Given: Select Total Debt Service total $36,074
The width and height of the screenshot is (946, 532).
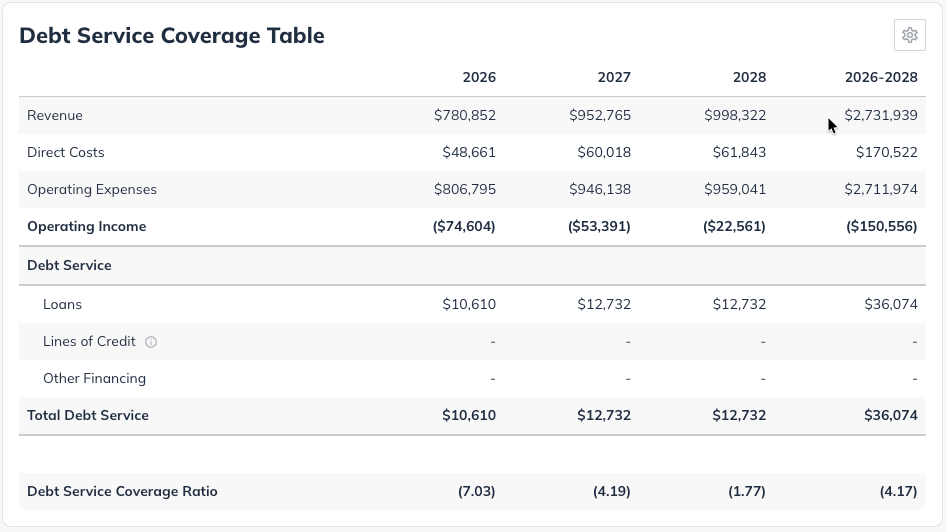Looking at the screenshot, I should point(890,415).
